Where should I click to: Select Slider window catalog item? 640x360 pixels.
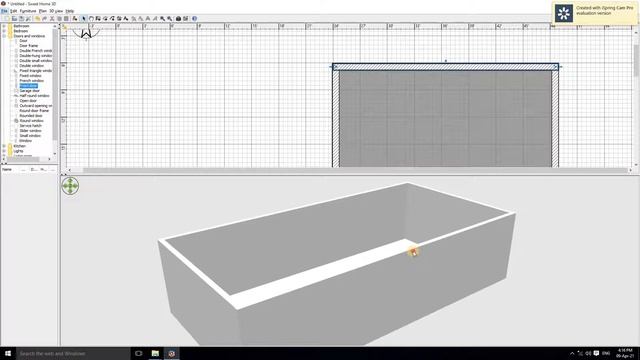tap(30, 131)
